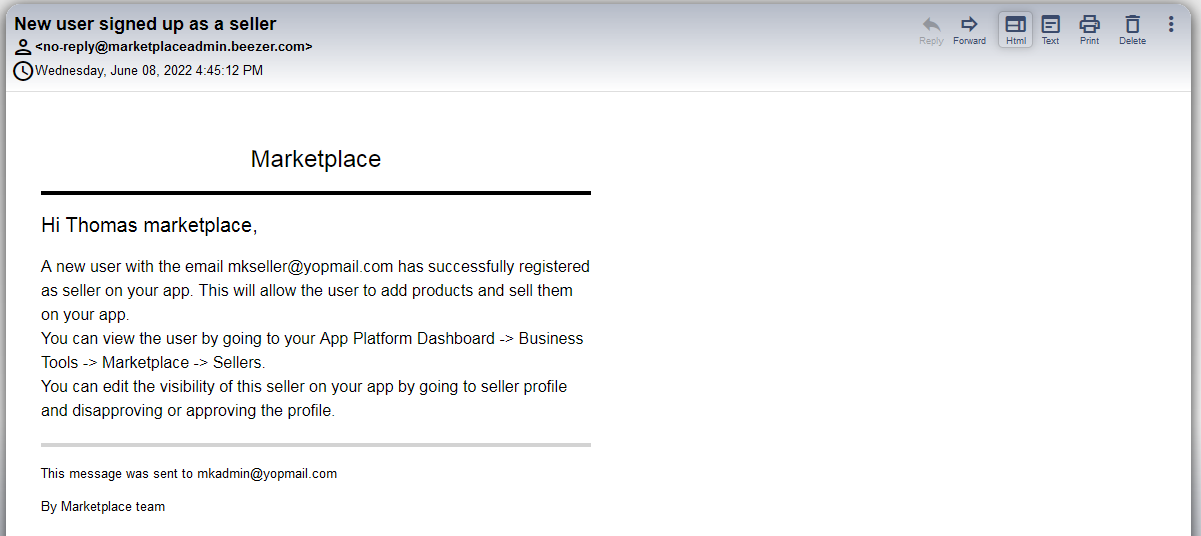Switch to Html view
This screenshot has height=536, width=1201.
pyautogui.click(x=1015, y=25)
